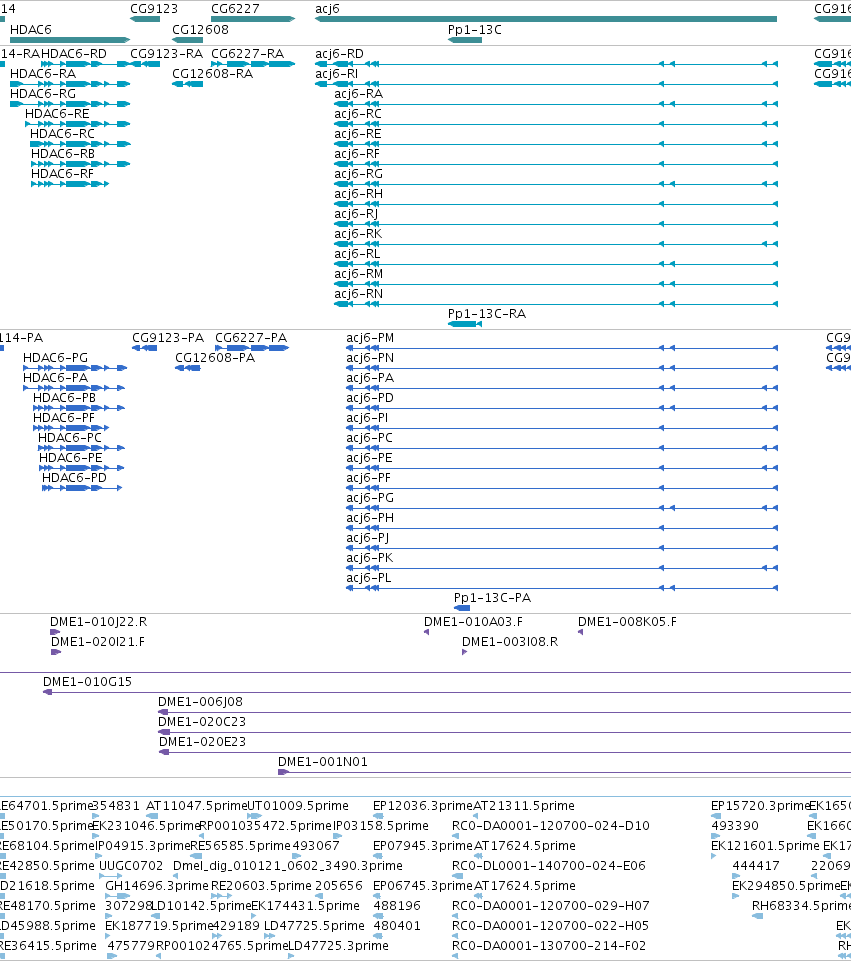Select the DME1-006J08 BAC label
This screenshot has width=851, height=961.
pyautogui.click(x=200, y=702)
